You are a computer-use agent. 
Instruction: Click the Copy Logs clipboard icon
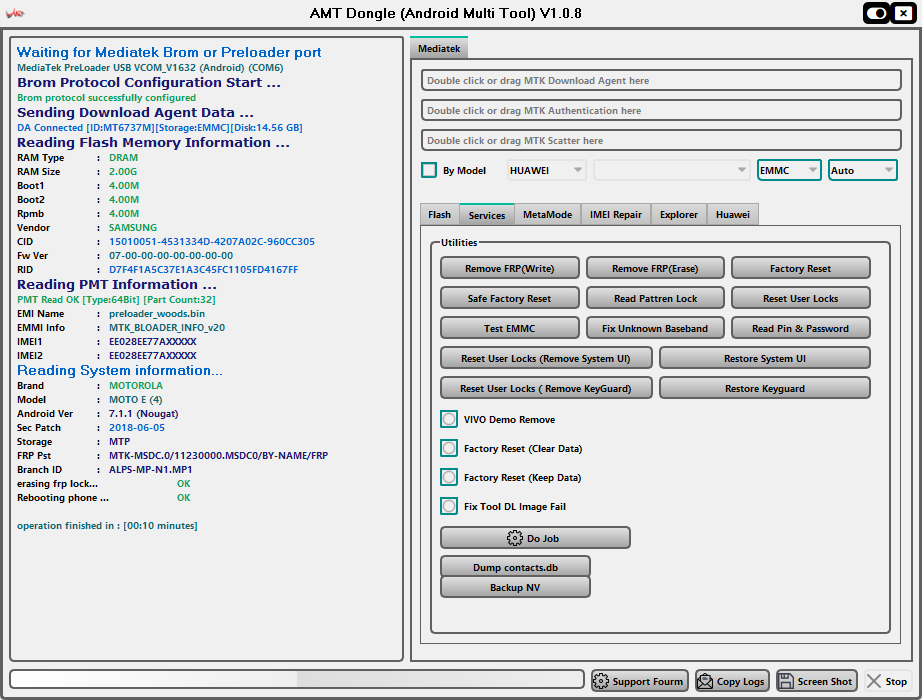705,681
